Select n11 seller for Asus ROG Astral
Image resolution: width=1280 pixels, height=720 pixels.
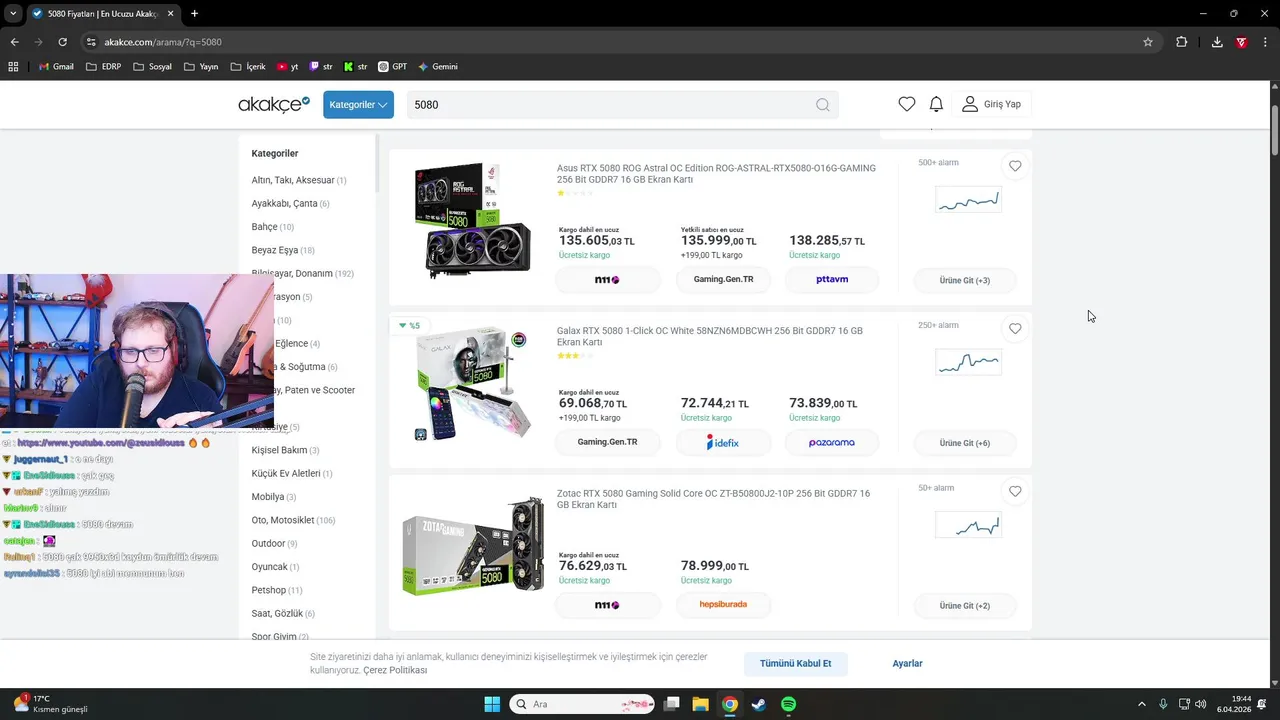click(607, 280)
